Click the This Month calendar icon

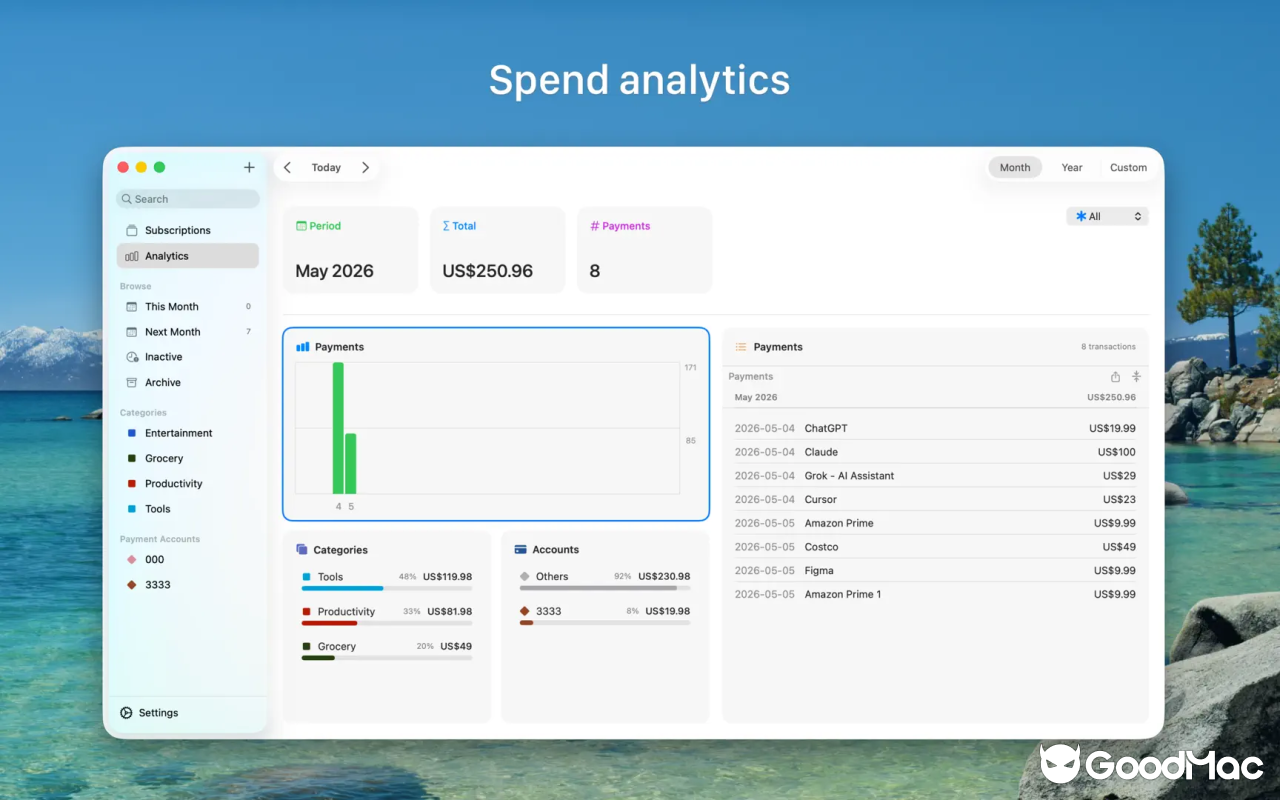click(x=132, y=307)
